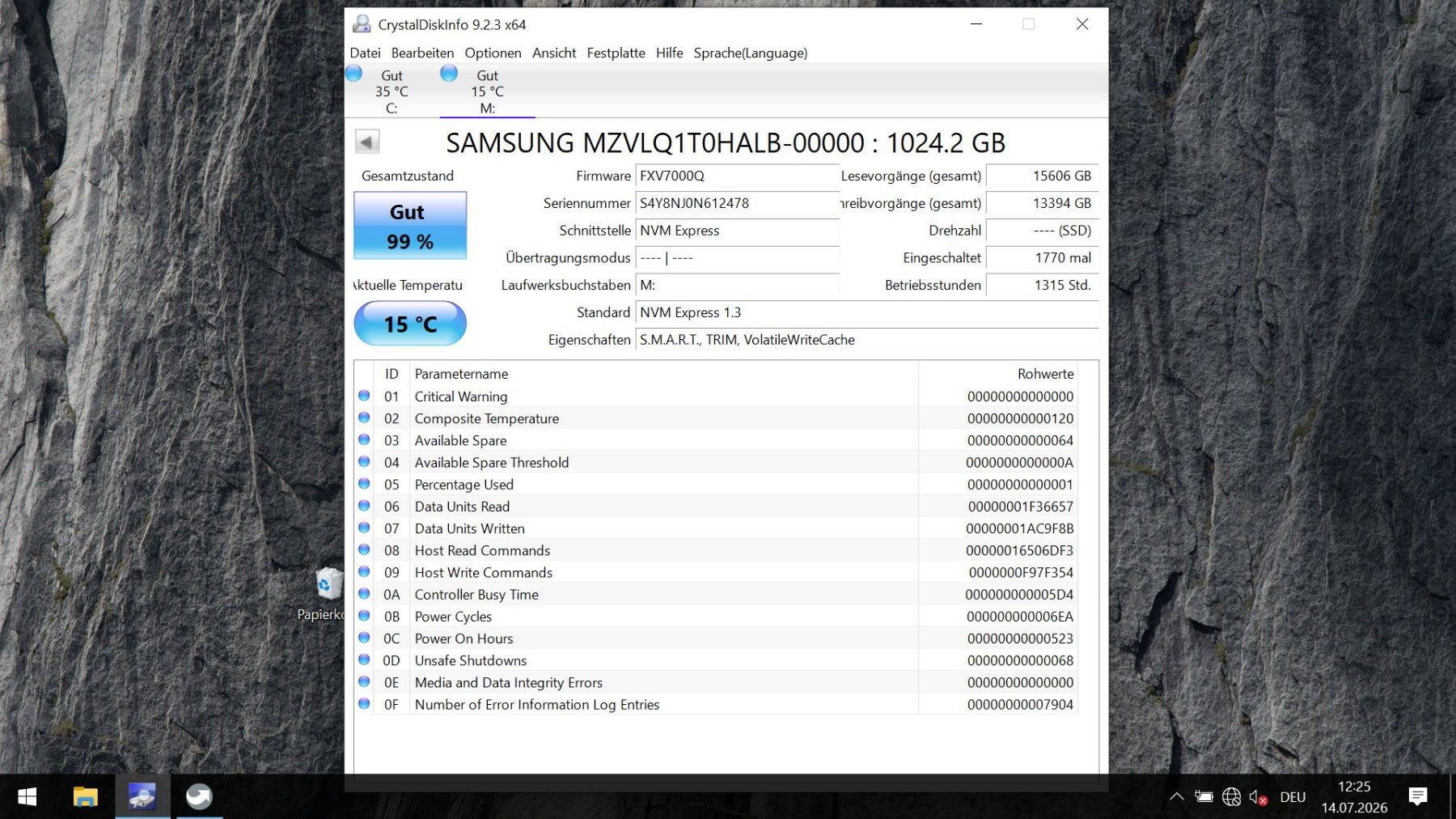Click the status dot for Data Units Written
The height and width of the screenshot is (819, 1456).
coord(364,528)
